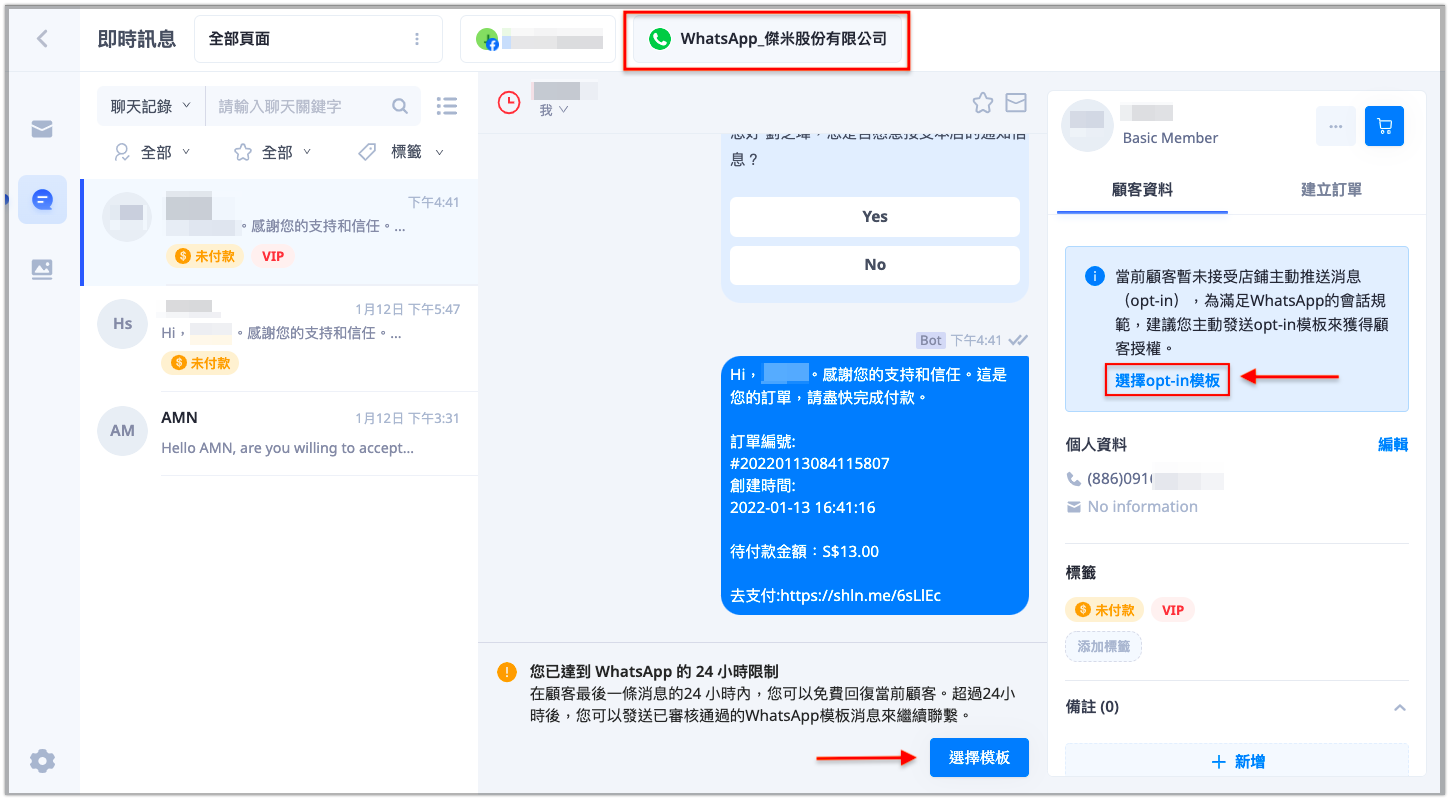
Task: Collapse the 備註 (0) section
Action: [1400, 708]
